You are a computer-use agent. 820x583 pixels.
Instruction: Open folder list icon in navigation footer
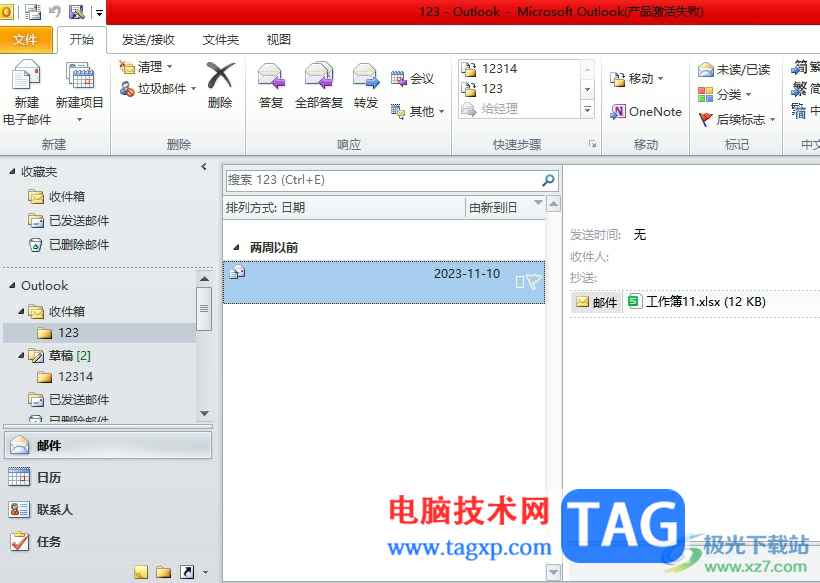[164, 572]
